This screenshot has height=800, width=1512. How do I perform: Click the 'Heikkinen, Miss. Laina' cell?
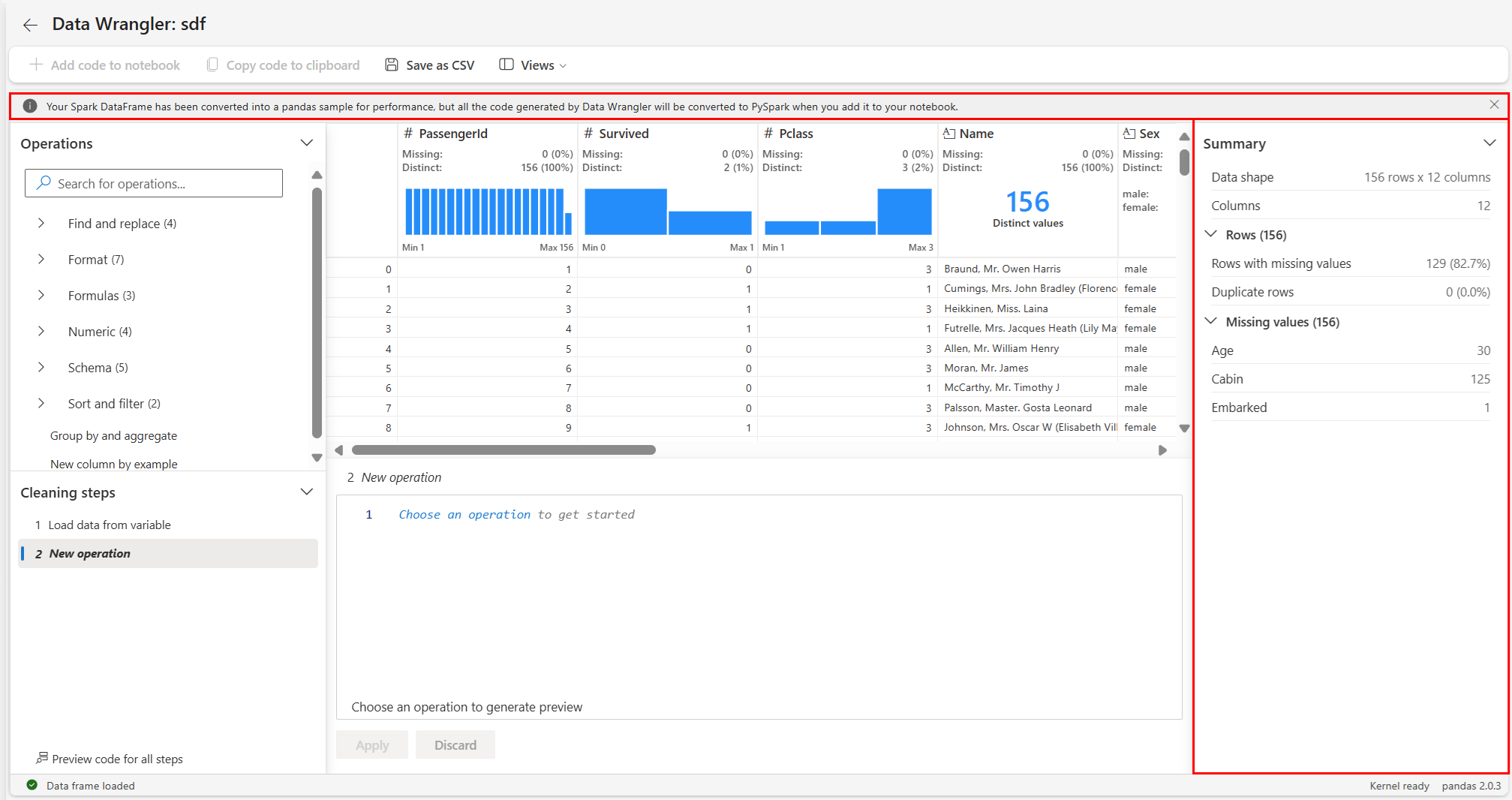[1027, 308]
